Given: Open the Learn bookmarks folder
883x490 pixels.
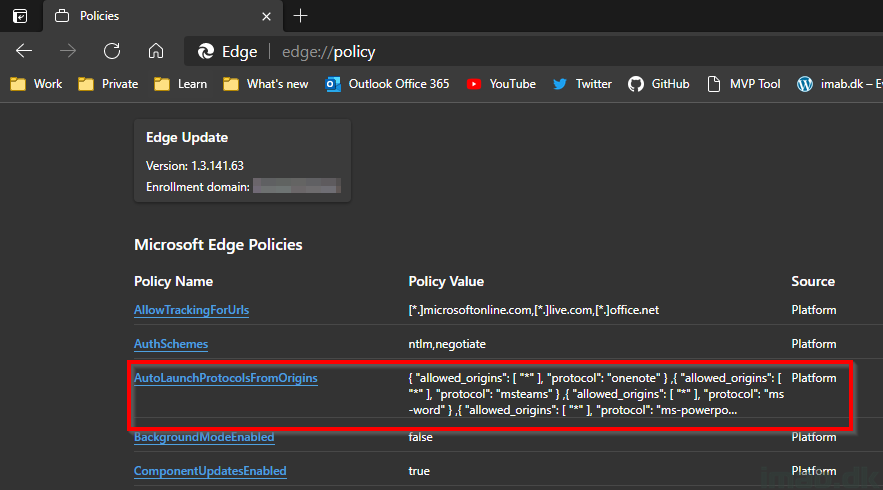Looking at the screenshot, I should coord(181,84).
